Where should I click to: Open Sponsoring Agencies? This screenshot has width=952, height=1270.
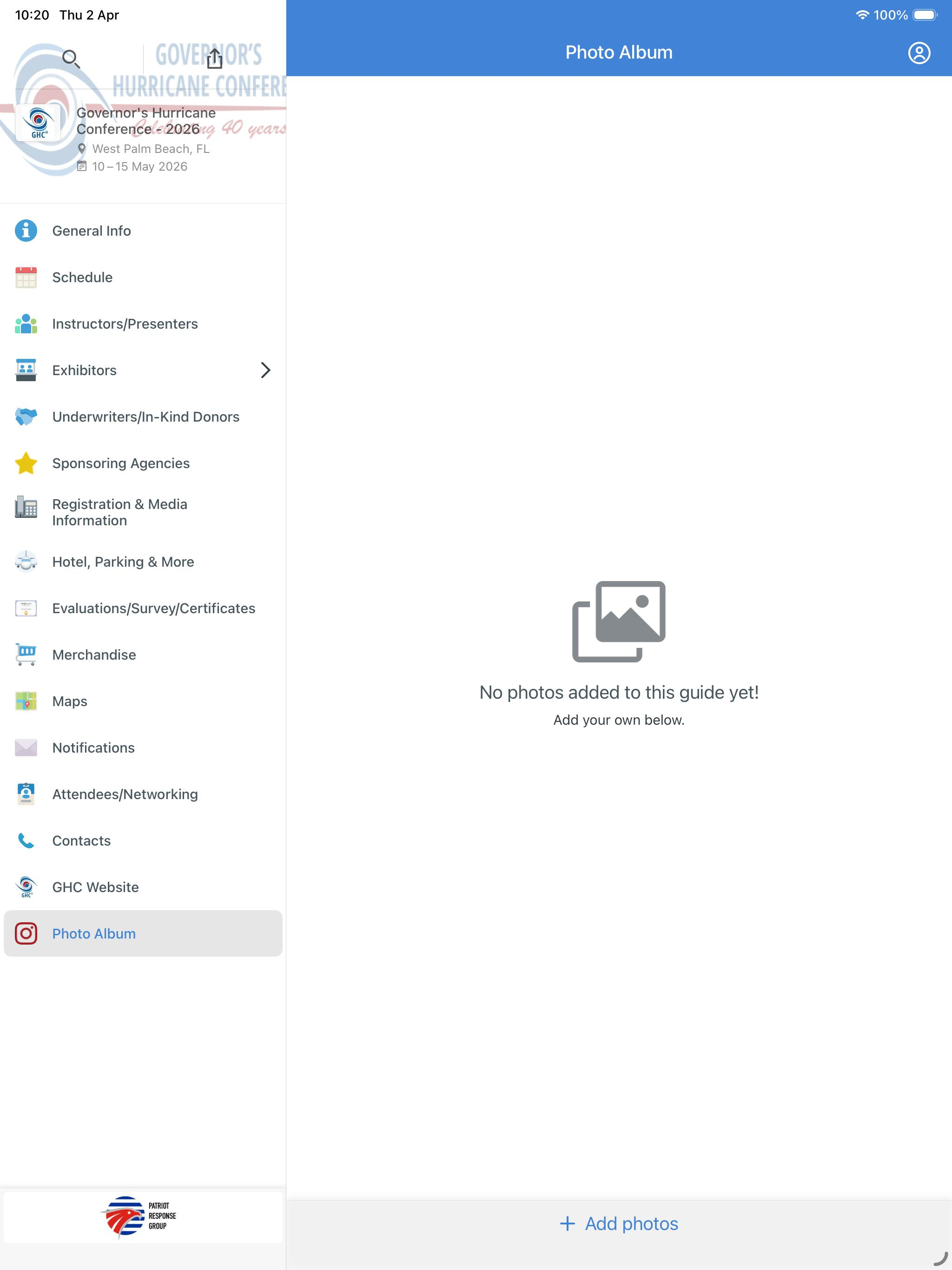[x=143, y=463]
